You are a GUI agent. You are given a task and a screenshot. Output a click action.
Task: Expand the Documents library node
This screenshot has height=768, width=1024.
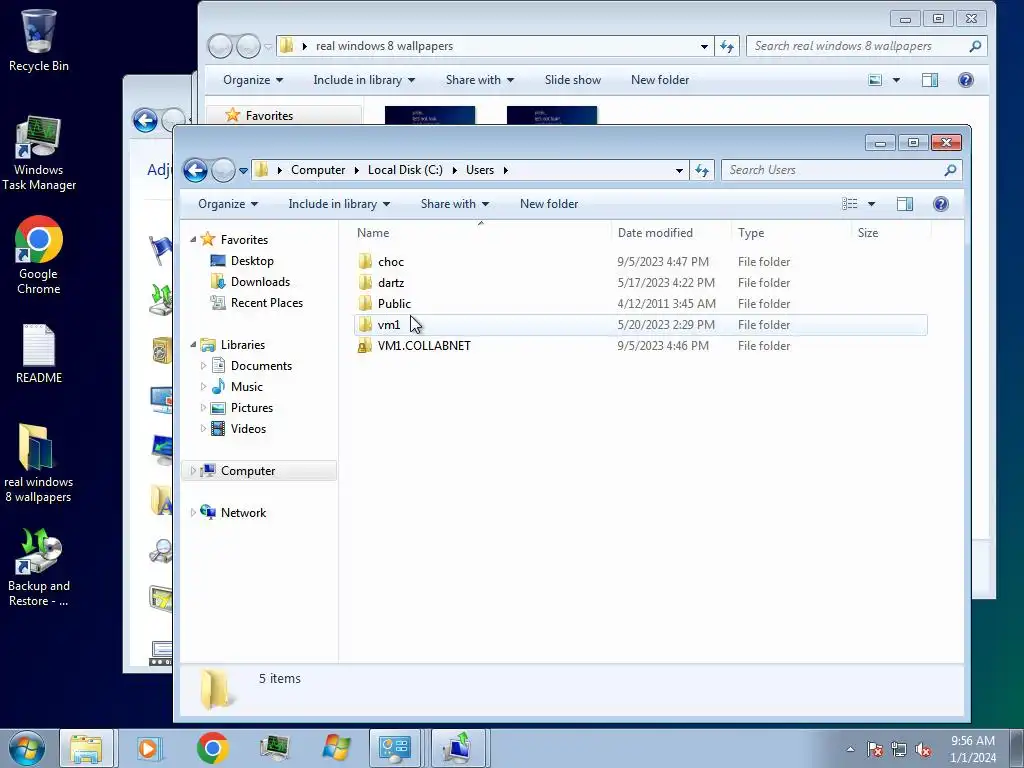coord(203,366)
